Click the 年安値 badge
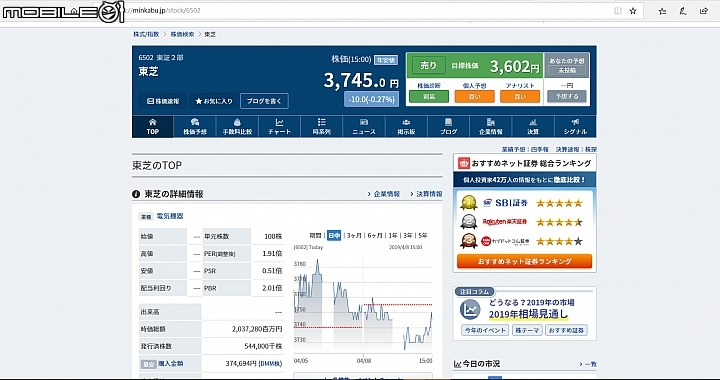 (x=386, y=60)
